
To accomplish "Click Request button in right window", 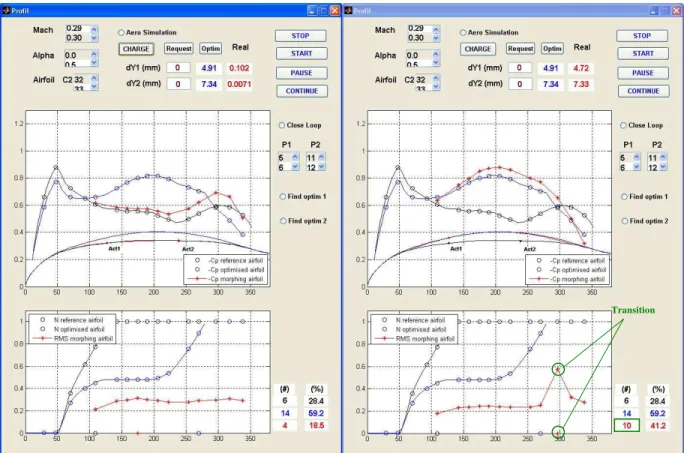I will [520, 48].
